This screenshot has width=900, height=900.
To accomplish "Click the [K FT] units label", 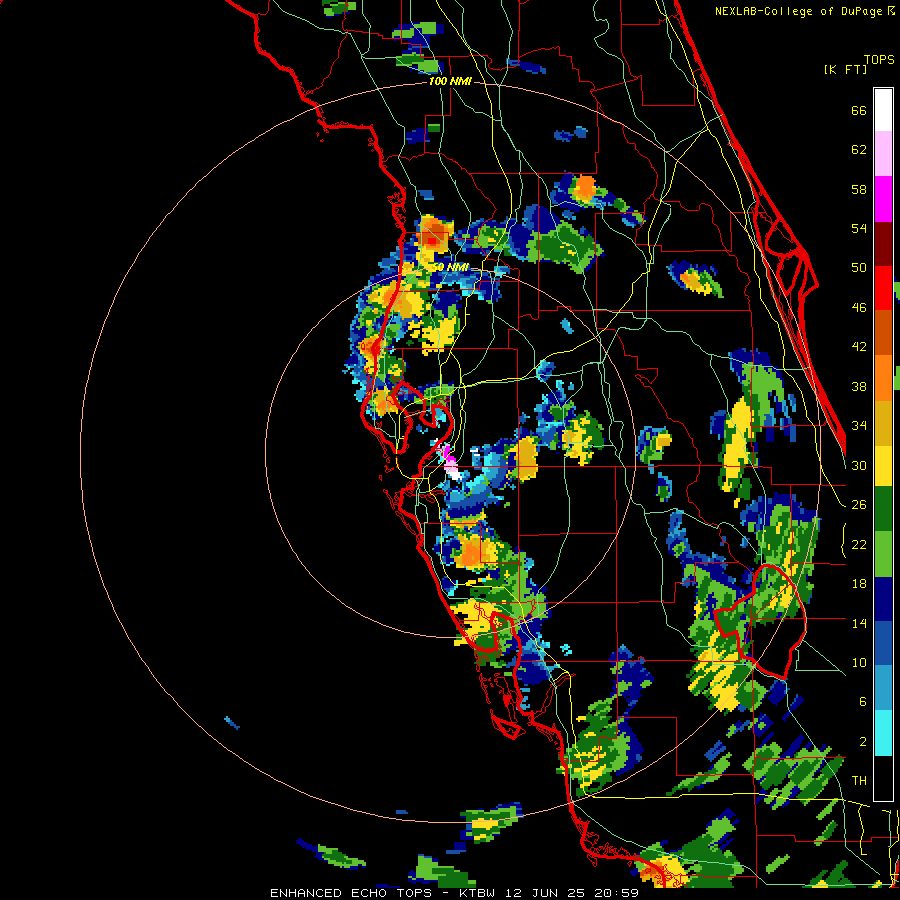I will (845, 70).
